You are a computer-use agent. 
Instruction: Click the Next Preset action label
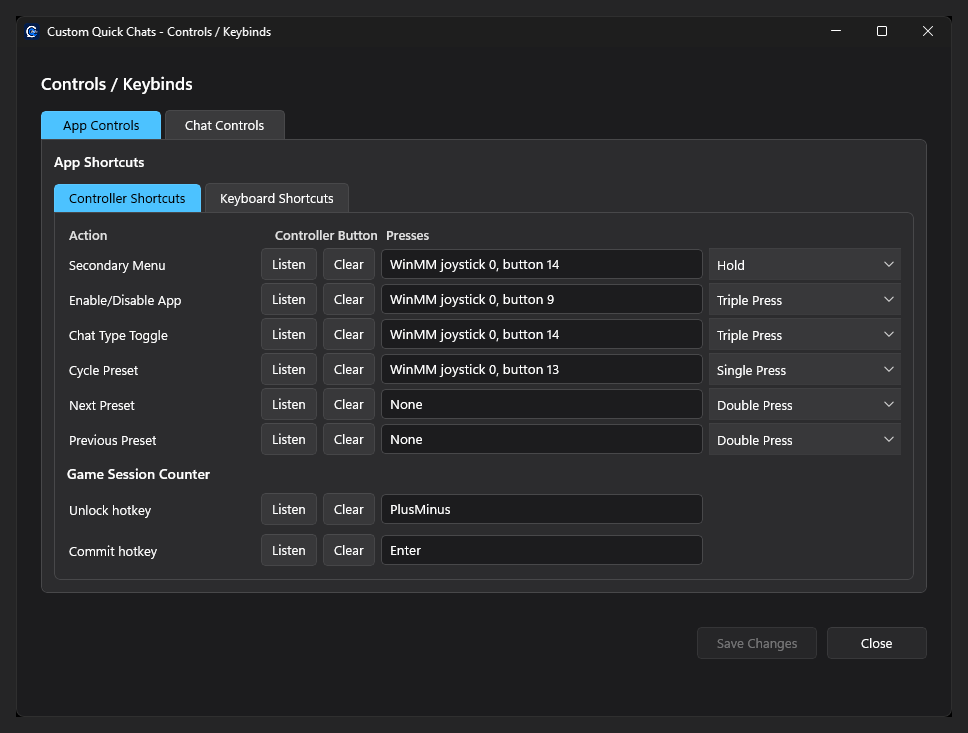tap(102, 406)
